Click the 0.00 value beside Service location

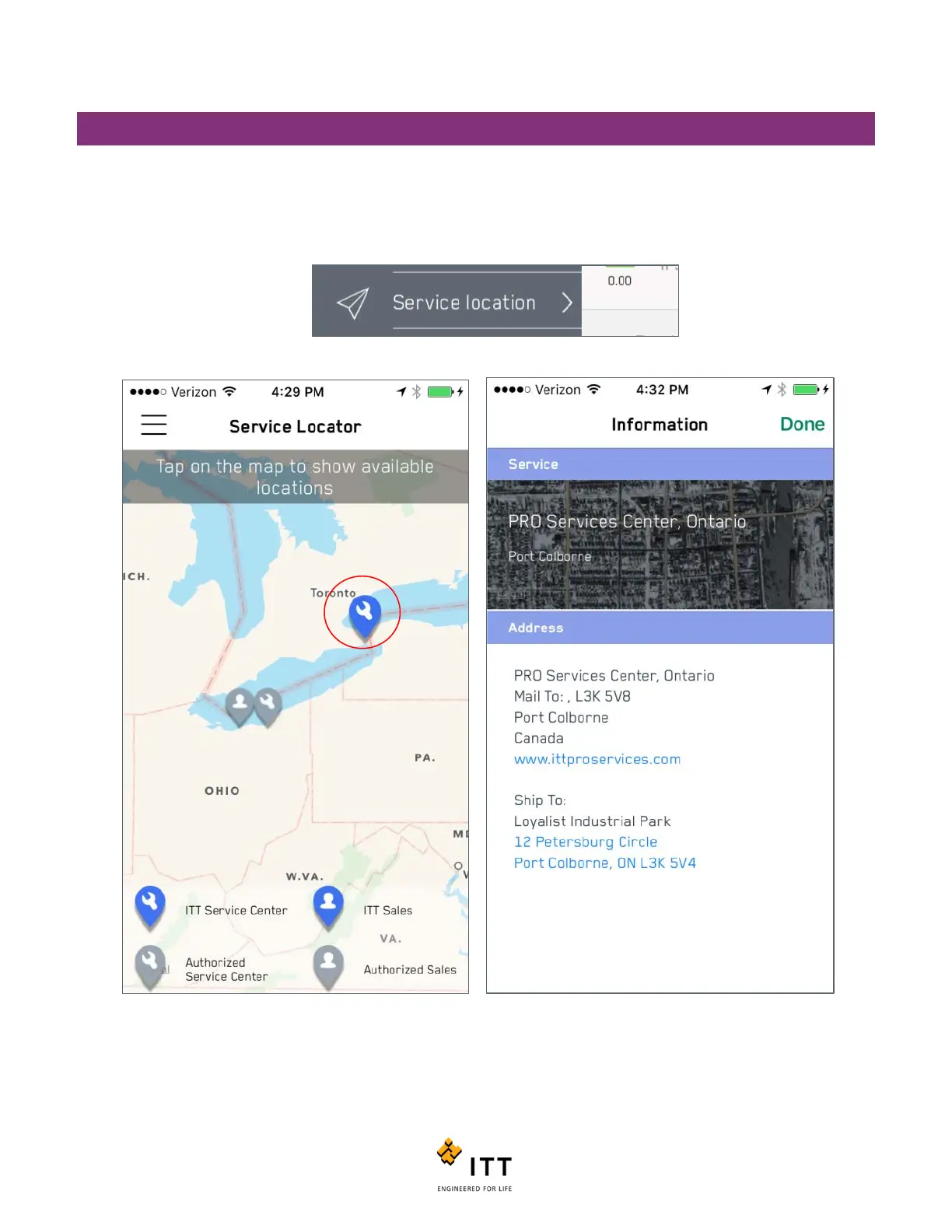pos(619,281)
